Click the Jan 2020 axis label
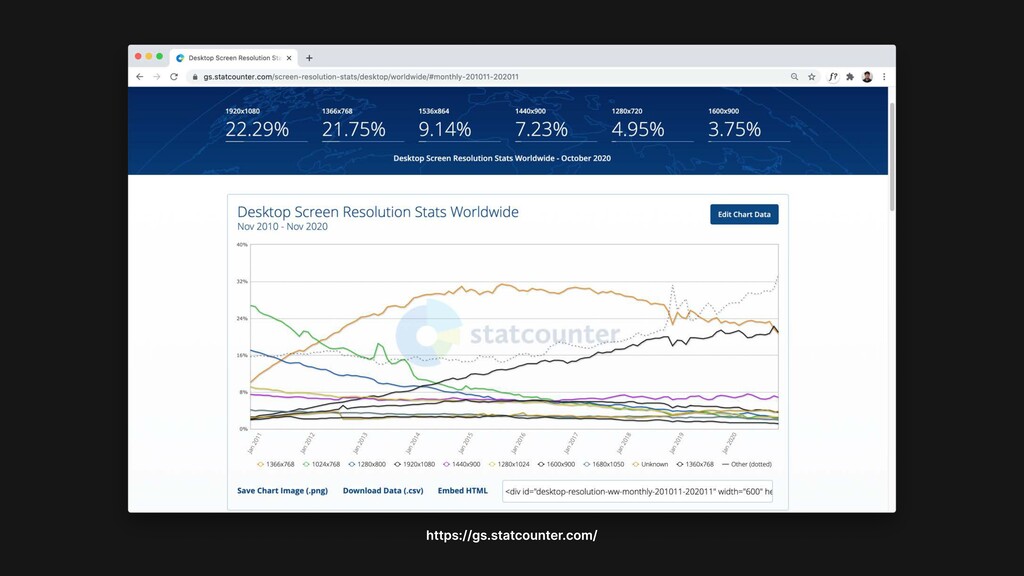 [729, 443]
